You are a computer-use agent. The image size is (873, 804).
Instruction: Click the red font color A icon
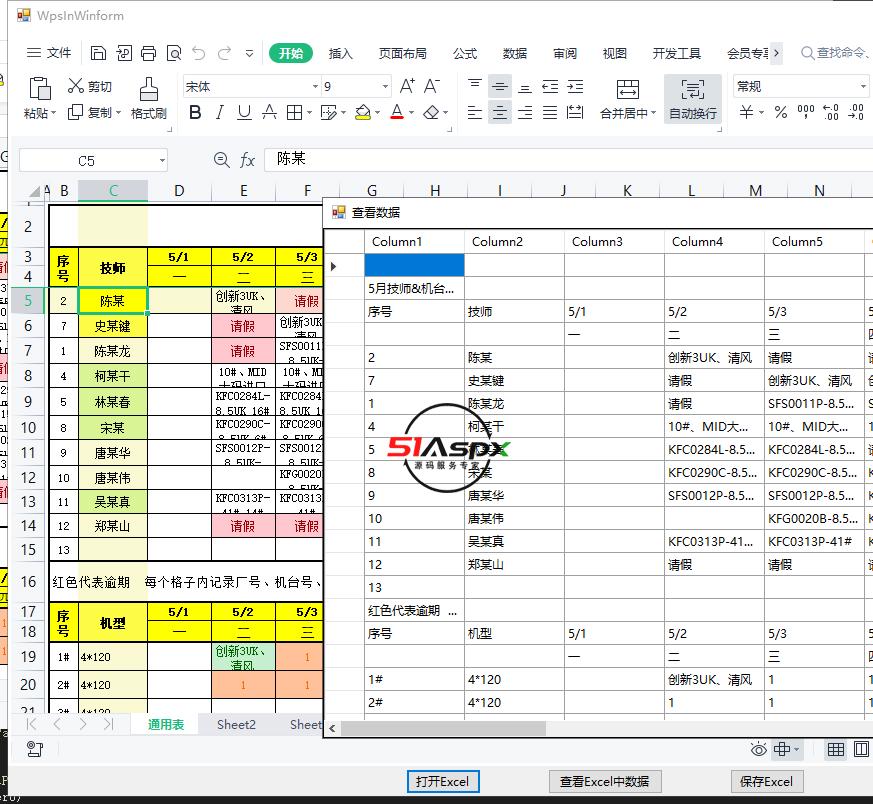pyautogui.click(x=397, y=113)
